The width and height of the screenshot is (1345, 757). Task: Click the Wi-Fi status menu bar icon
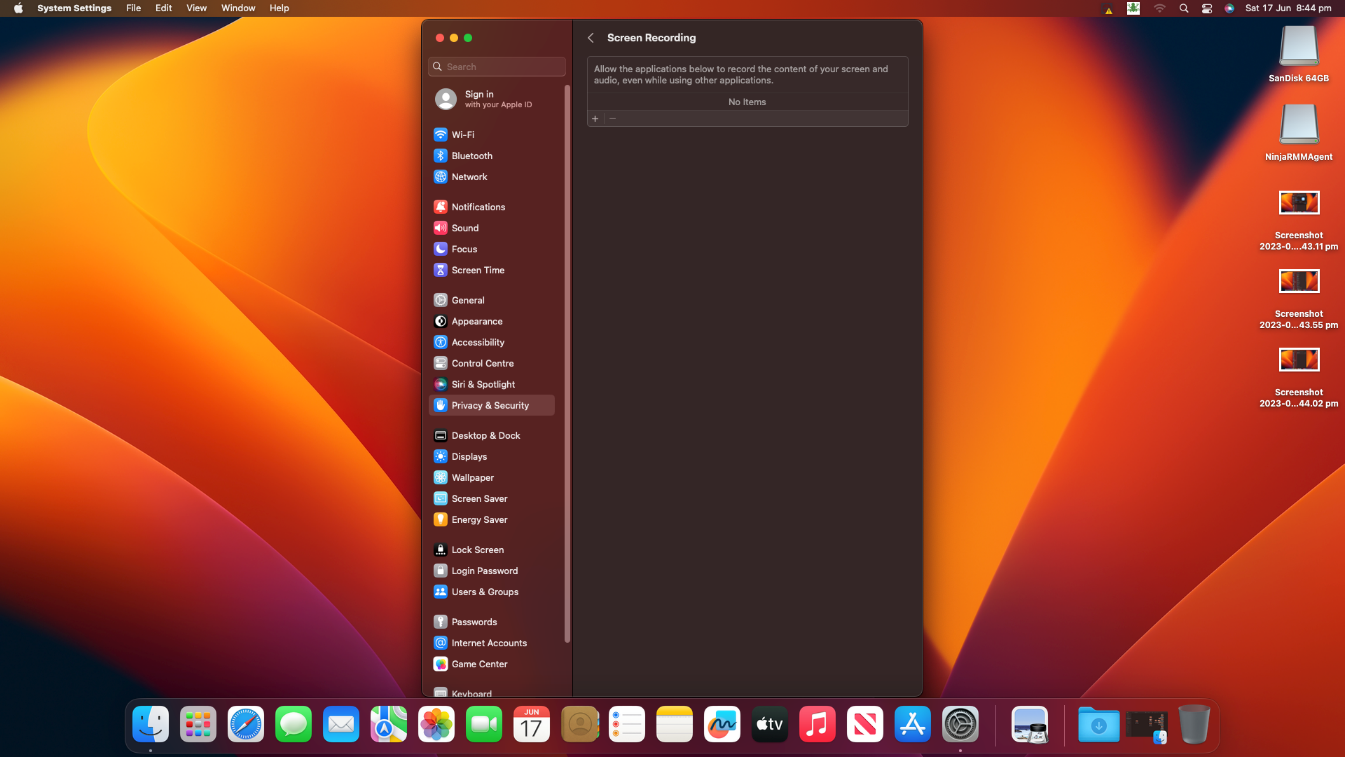tap(1160, 8)
